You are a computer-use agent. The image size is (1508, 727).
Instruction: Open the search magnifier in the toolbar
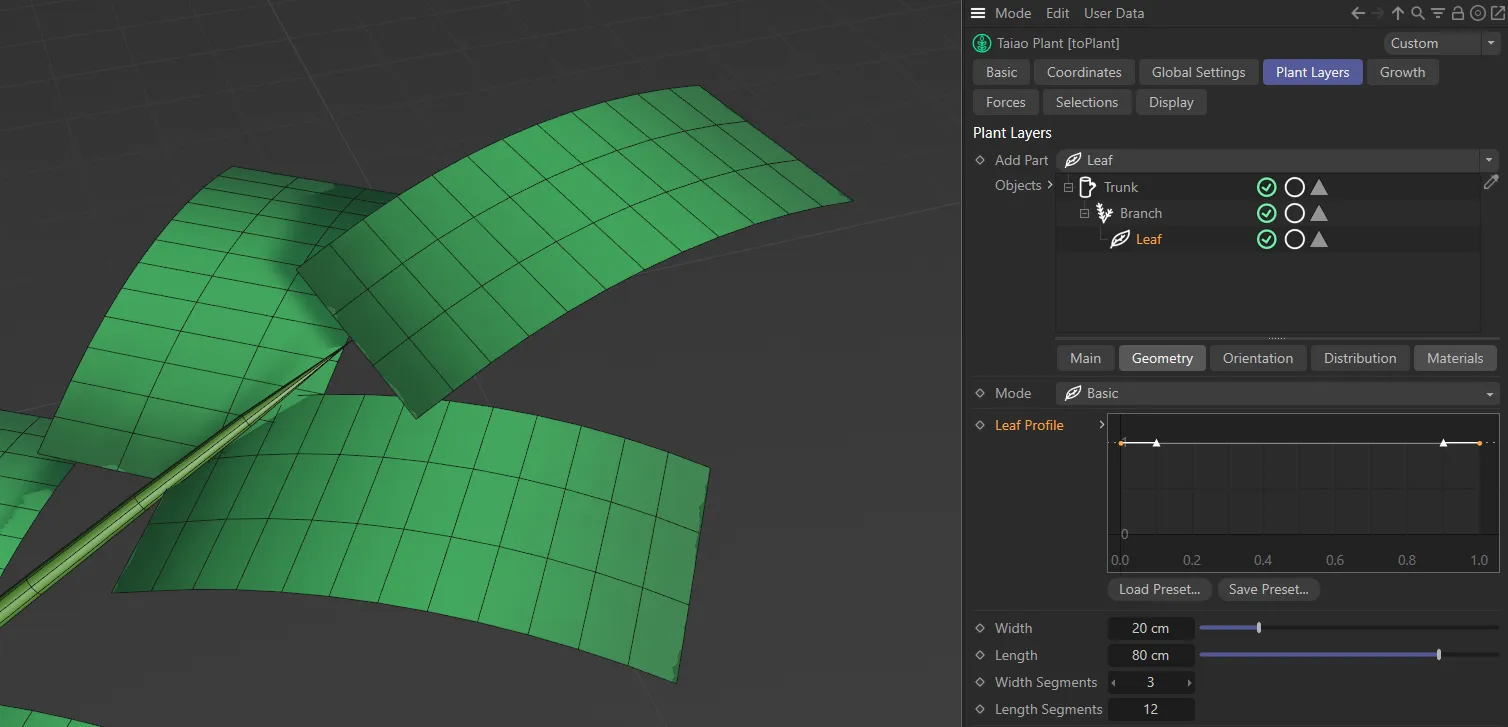point(1417,13)
